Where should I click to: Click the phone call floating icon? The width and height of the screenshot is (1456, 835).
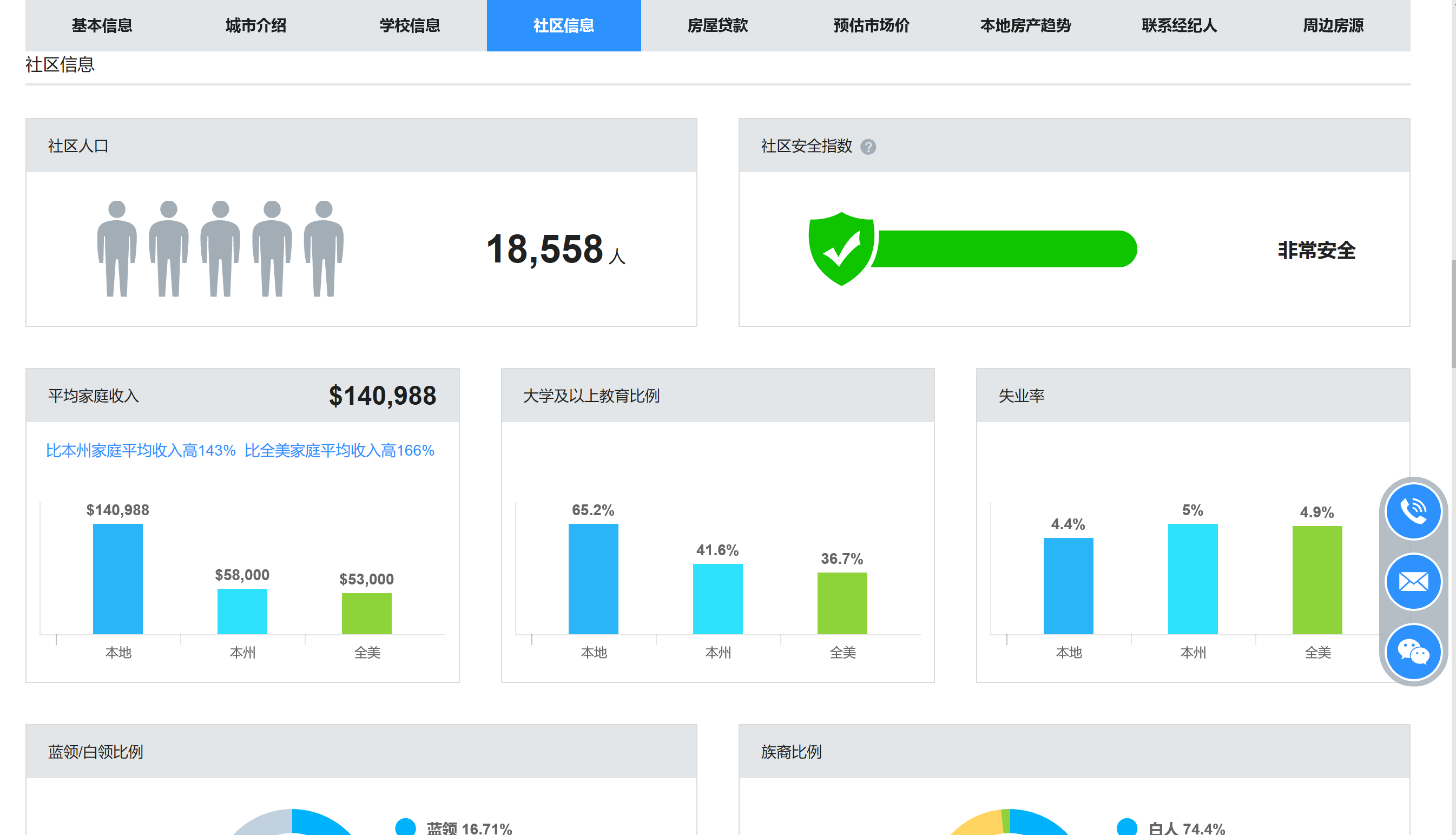(1413, 511)
